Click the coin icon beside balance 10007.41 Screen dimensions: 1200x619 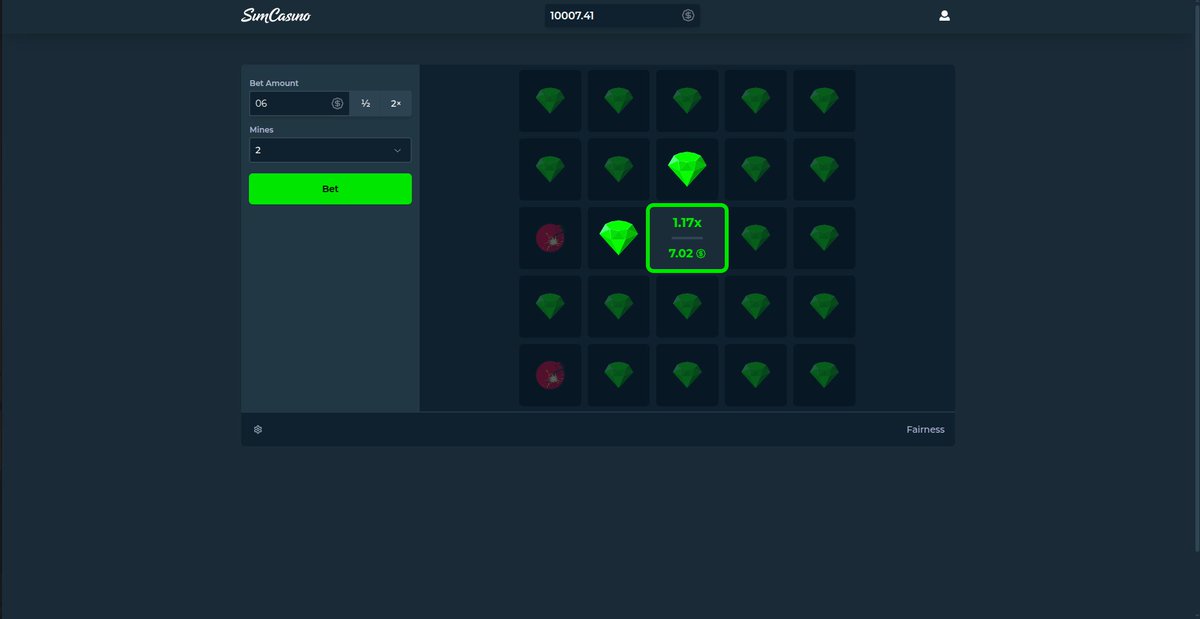tap(688, 16)
